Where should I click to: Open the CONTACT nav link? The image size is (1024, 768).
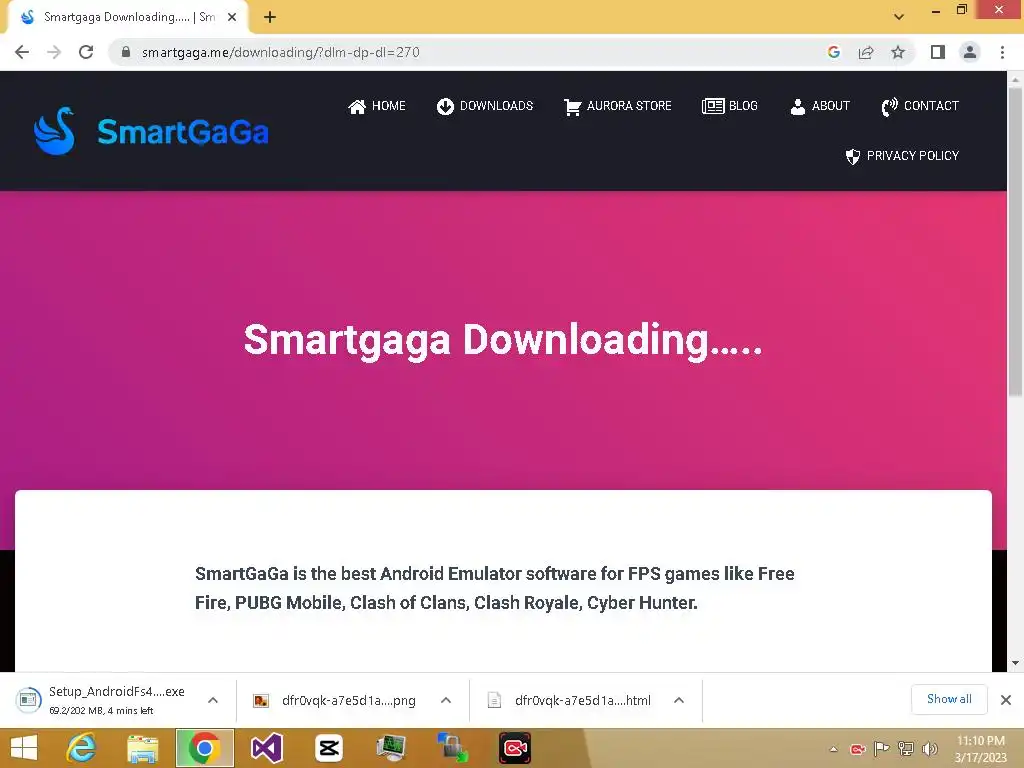(x=920, y=106)
